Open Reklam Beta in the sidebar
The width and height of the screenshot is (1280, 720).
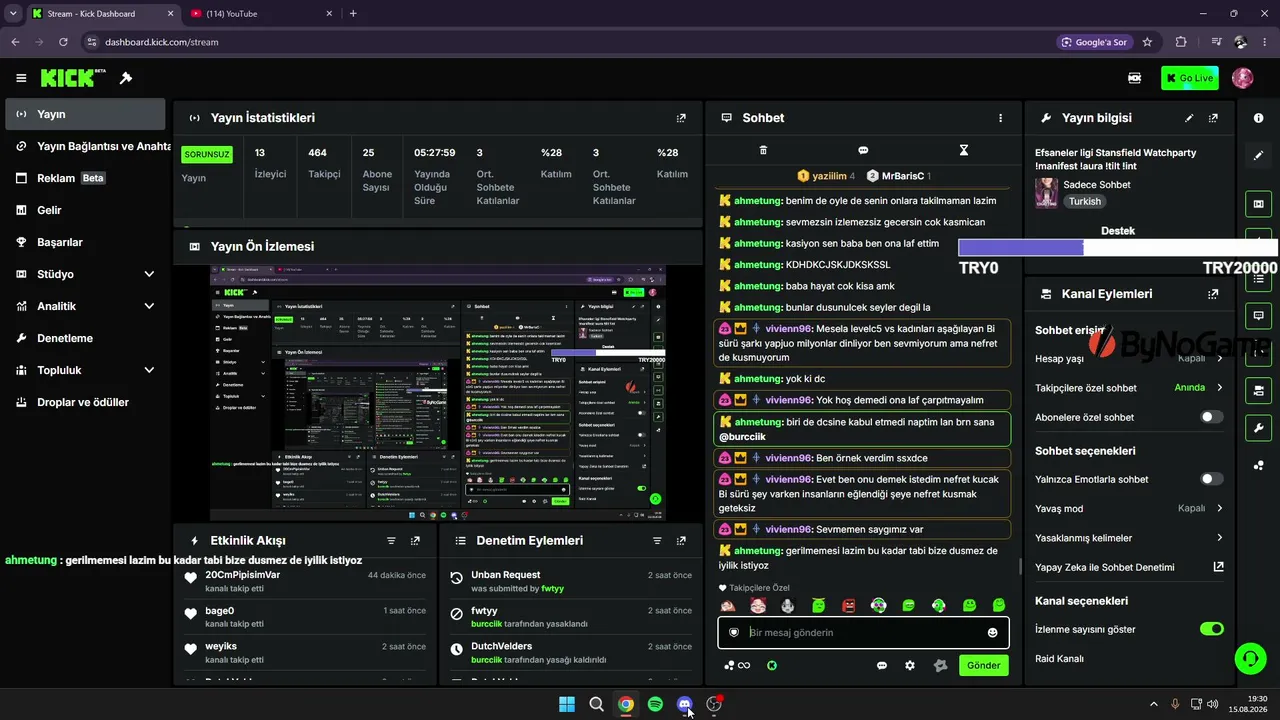click(x=85, y=178)
